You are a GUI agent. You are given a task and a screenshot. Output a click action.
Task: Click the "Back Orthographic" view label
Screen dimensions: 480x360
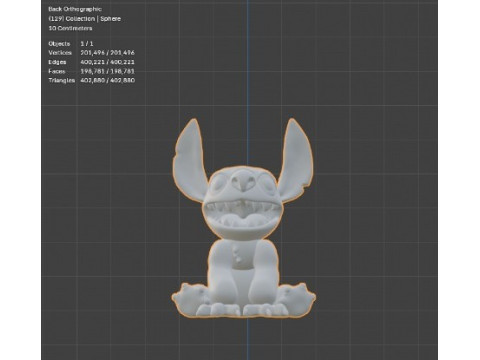(x=75, y=9)
